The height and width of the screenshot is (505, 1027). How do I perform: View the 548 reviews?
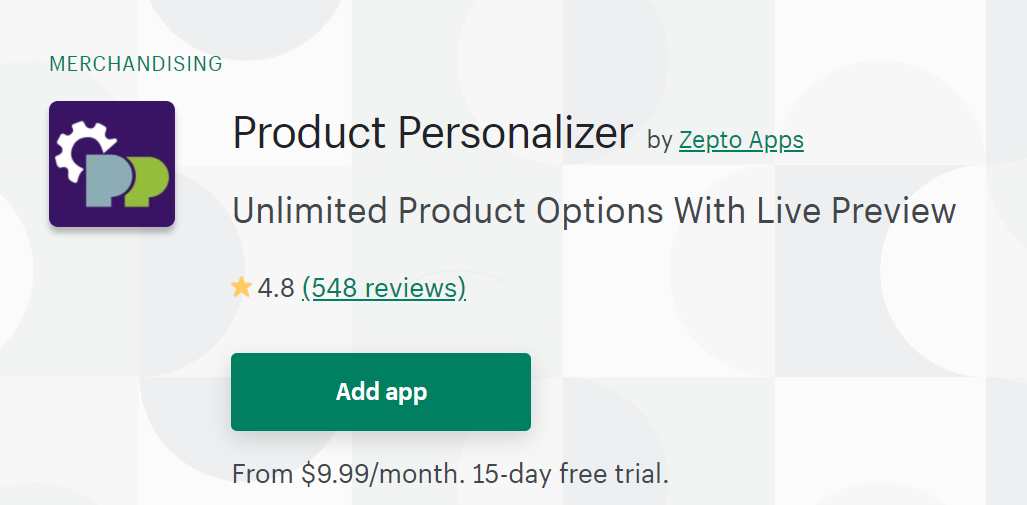coord(384,288)
